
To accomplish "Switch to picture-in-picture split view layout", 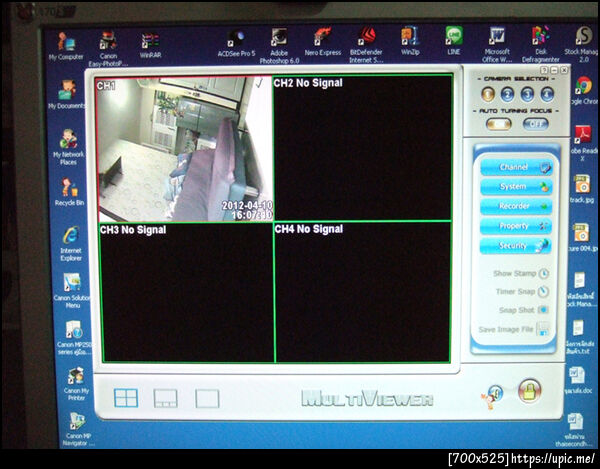I will [x=165, y=398].
